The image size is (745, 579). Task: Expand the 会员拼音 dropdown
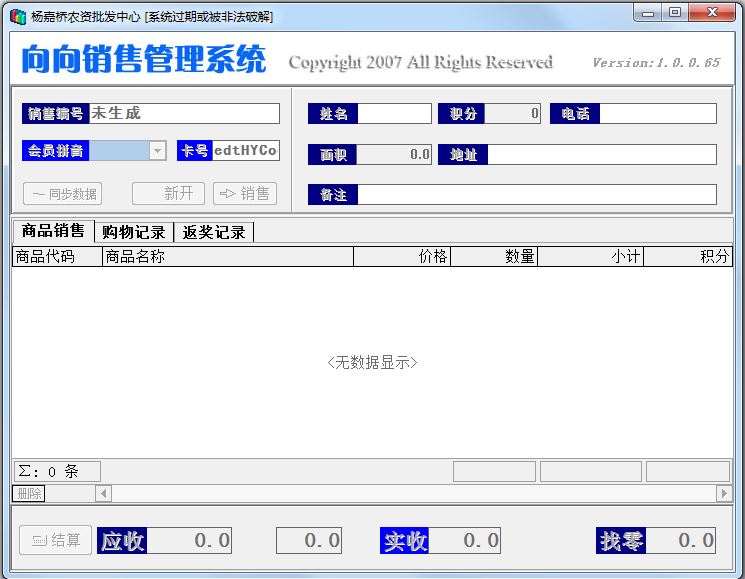tap(157, 151)
